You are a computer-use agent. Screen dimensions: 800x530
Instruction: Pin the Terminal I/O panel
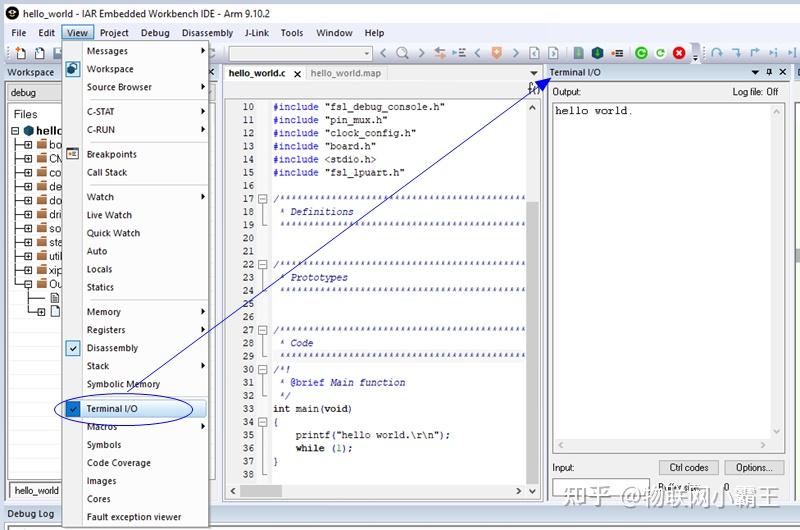769,72
